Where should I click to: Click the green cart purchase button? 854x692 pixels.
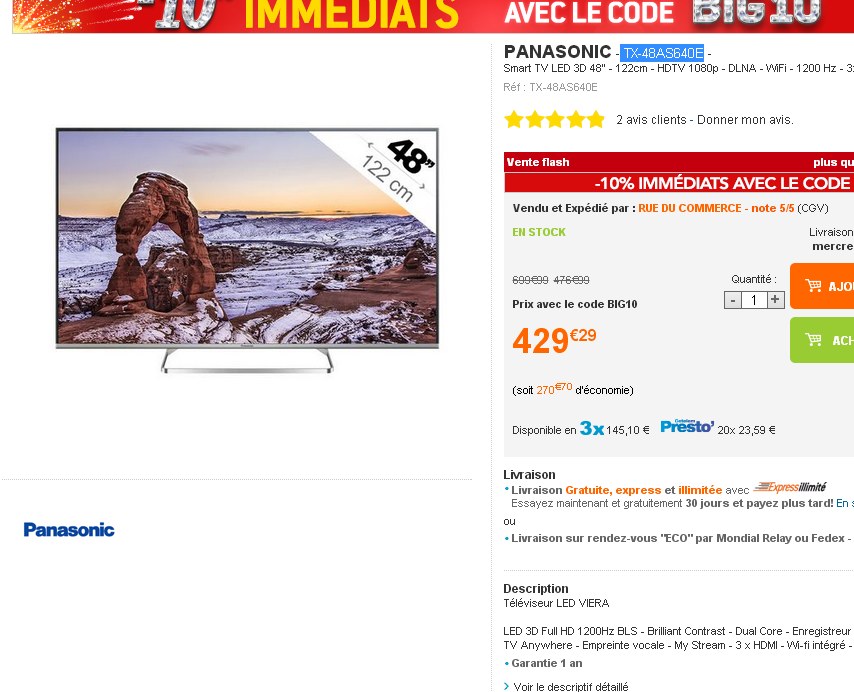[x=822, y=340]
